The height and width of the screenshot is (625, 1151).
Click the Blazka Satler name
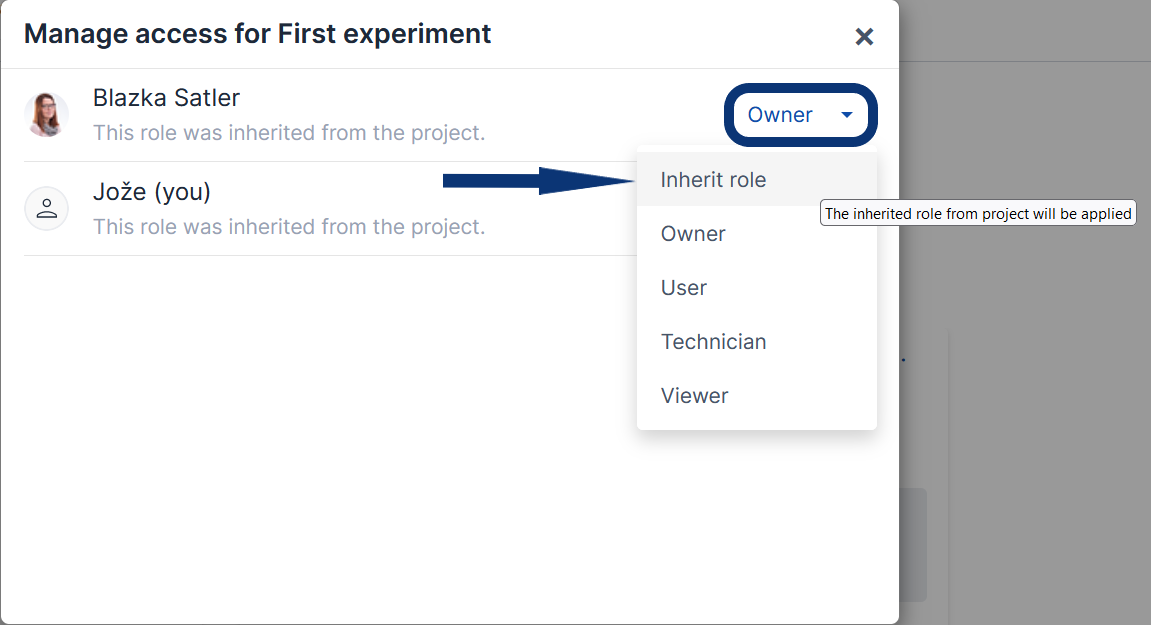(166, 98)
